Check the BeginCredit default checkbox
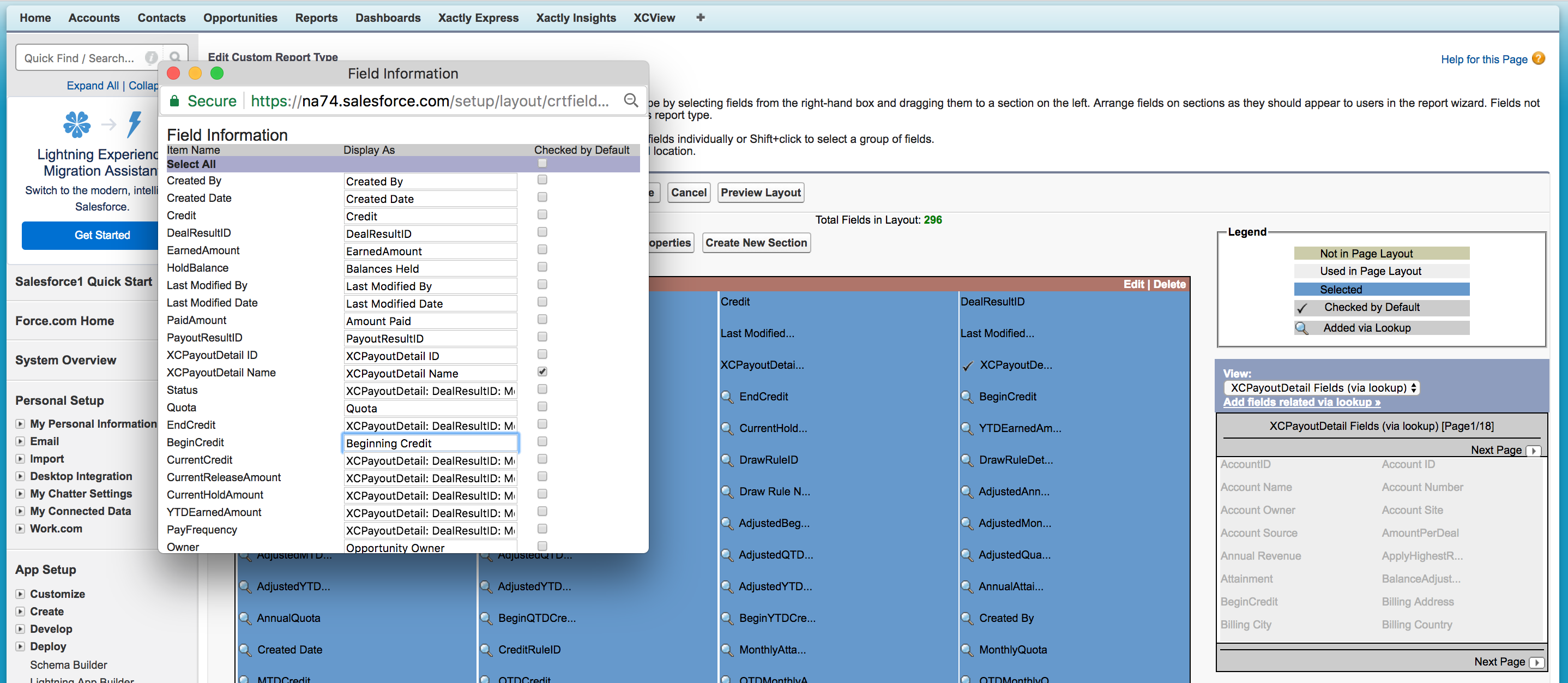The image size is (1568, 683). click(542, 442)
